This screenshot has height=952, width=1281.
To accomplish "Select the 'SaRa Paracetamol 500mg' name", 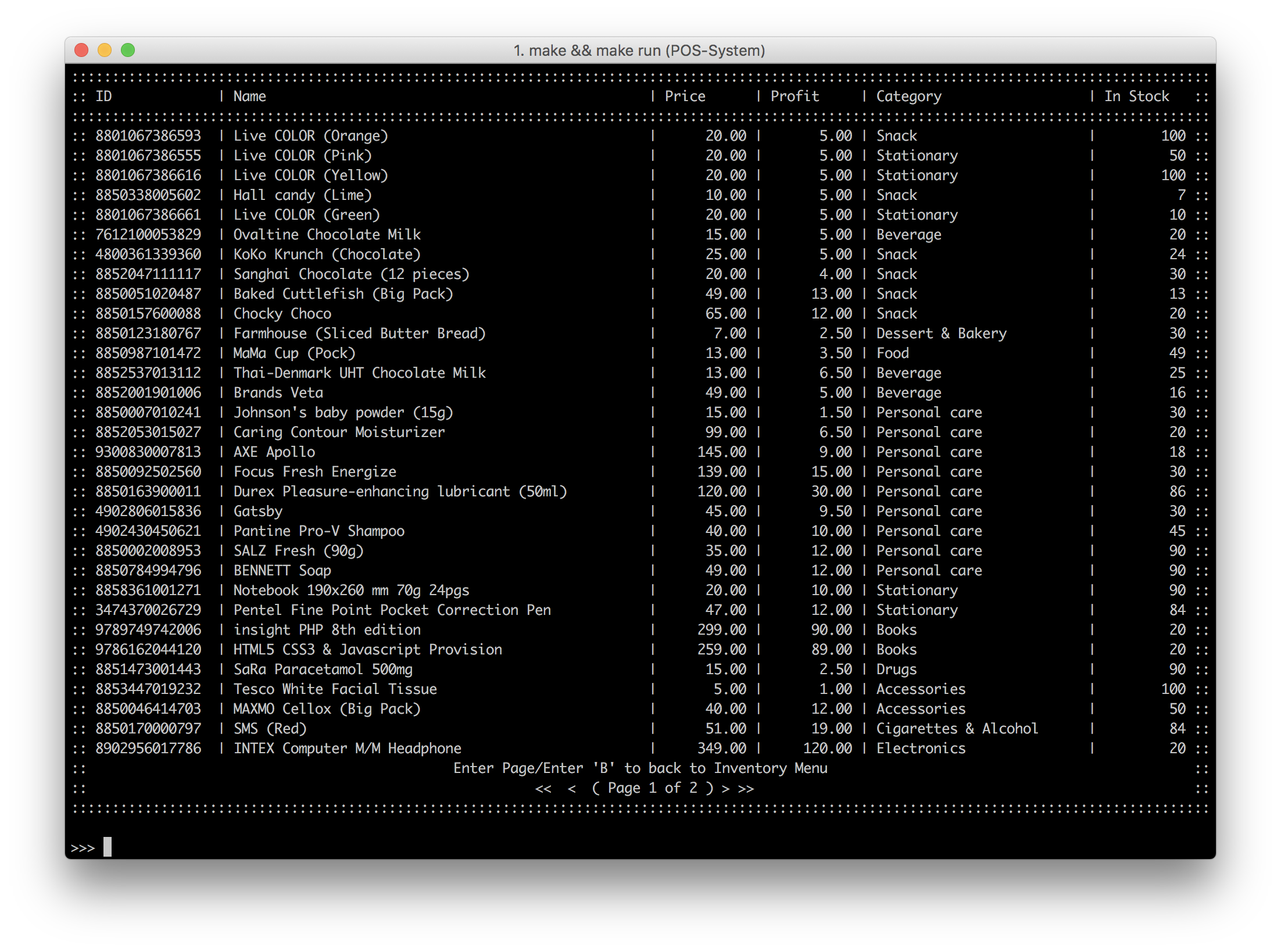I will click(x=323, y=670).
